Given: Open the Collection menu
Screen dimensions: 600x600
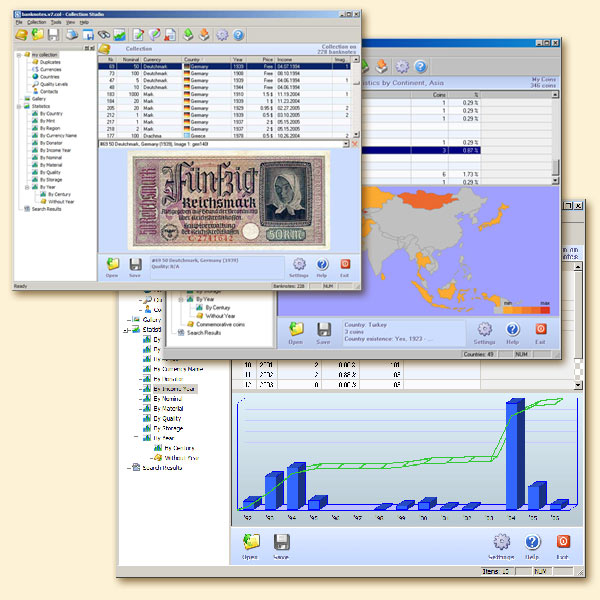Looking at the screenshot, I should coord(37,22).
